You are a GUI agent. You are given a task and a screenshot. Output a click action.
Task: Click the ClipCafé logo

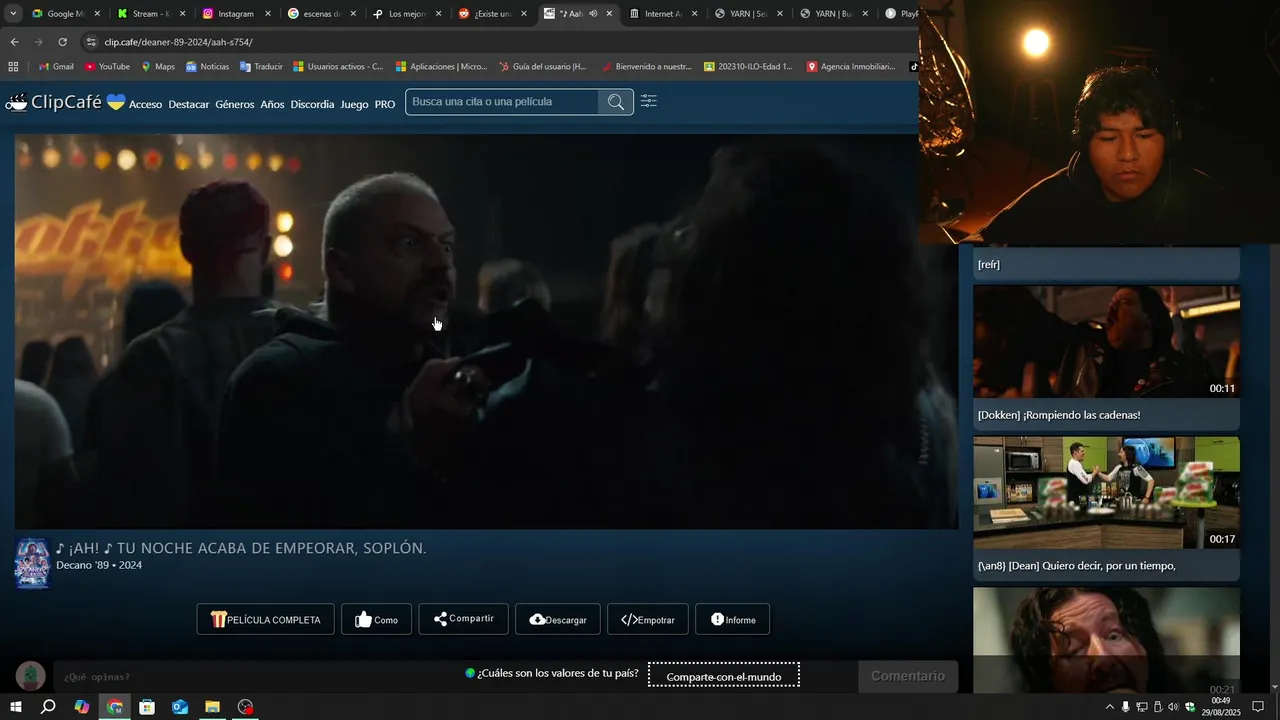[x=54, y=102]
